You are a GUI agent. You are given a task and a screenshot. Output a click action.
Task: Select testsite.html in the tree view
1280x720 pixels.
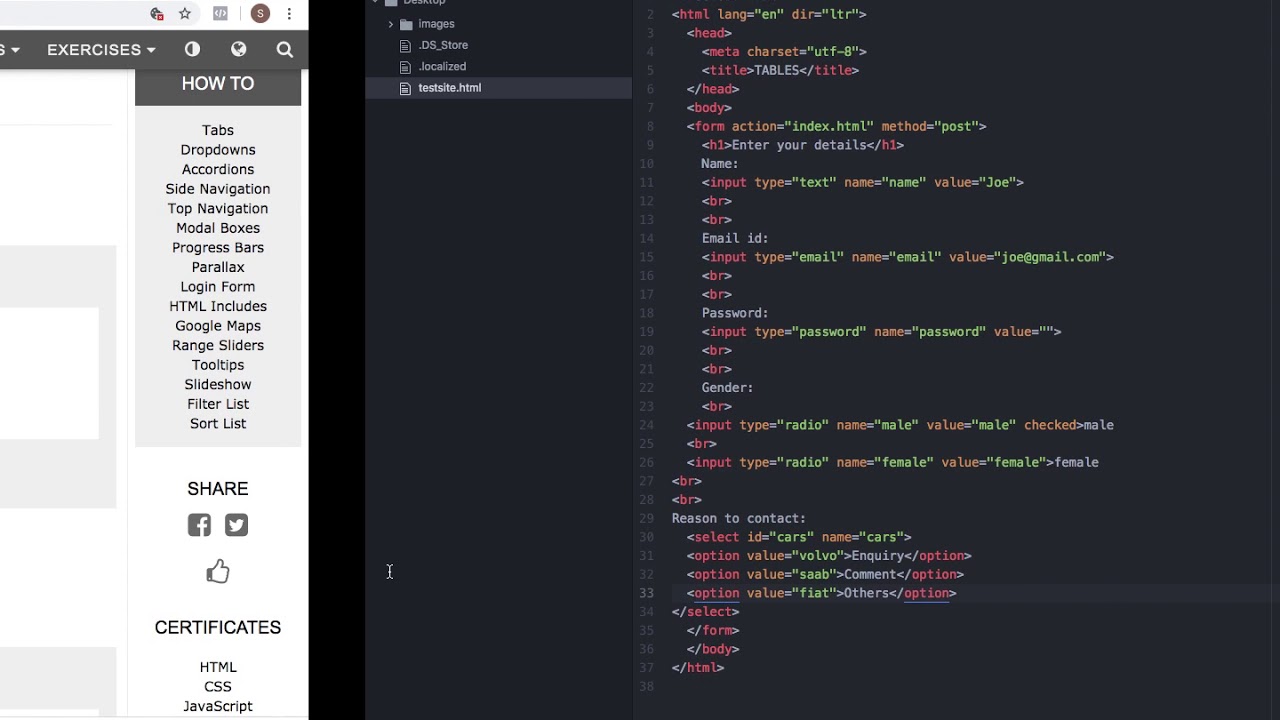tap(498, 88)
